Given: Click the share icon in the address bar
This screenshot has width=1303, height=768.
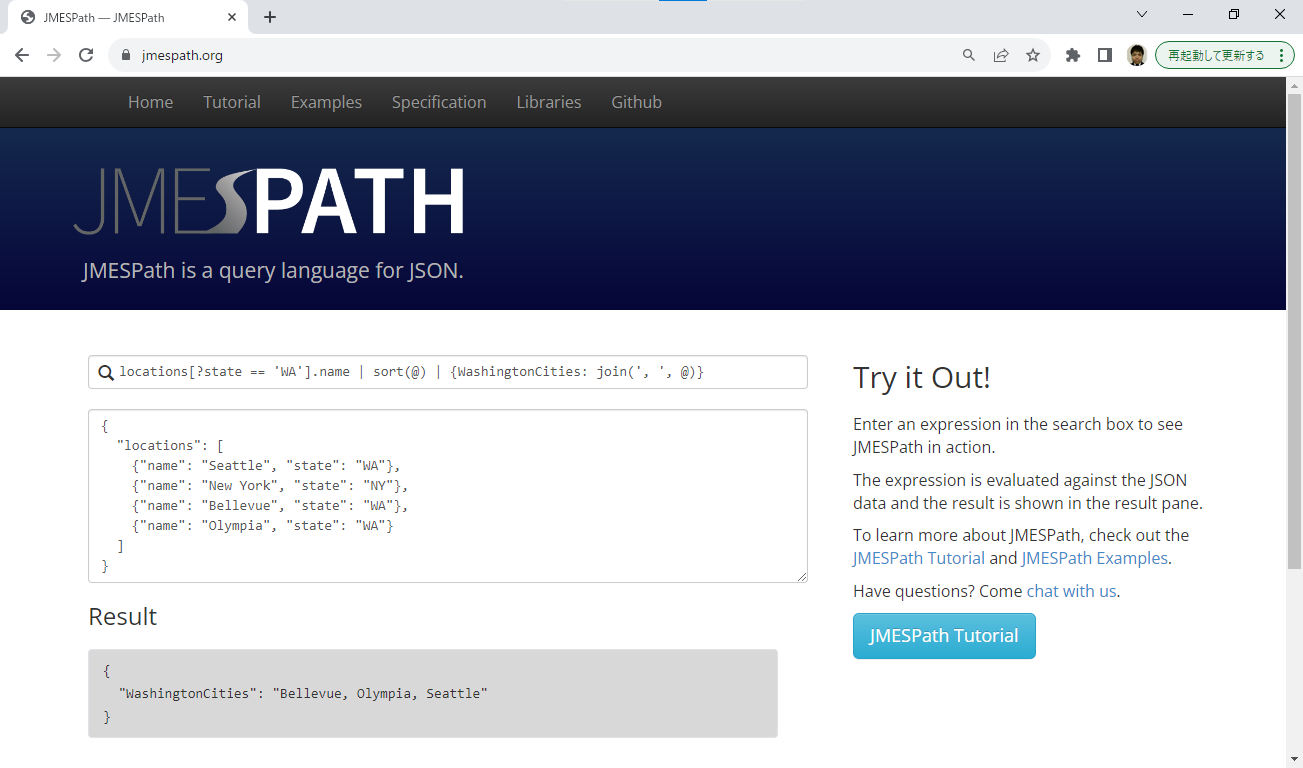Looking at the screenshot, I should pos(1001,55).
